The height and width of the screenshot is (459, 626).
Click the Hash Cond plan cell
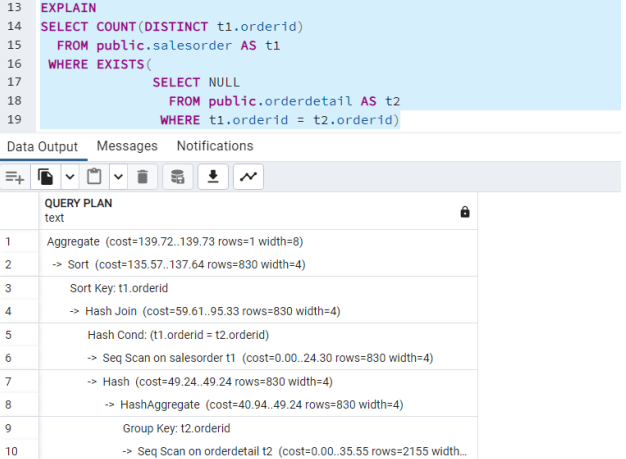click(x=258, y=335)
